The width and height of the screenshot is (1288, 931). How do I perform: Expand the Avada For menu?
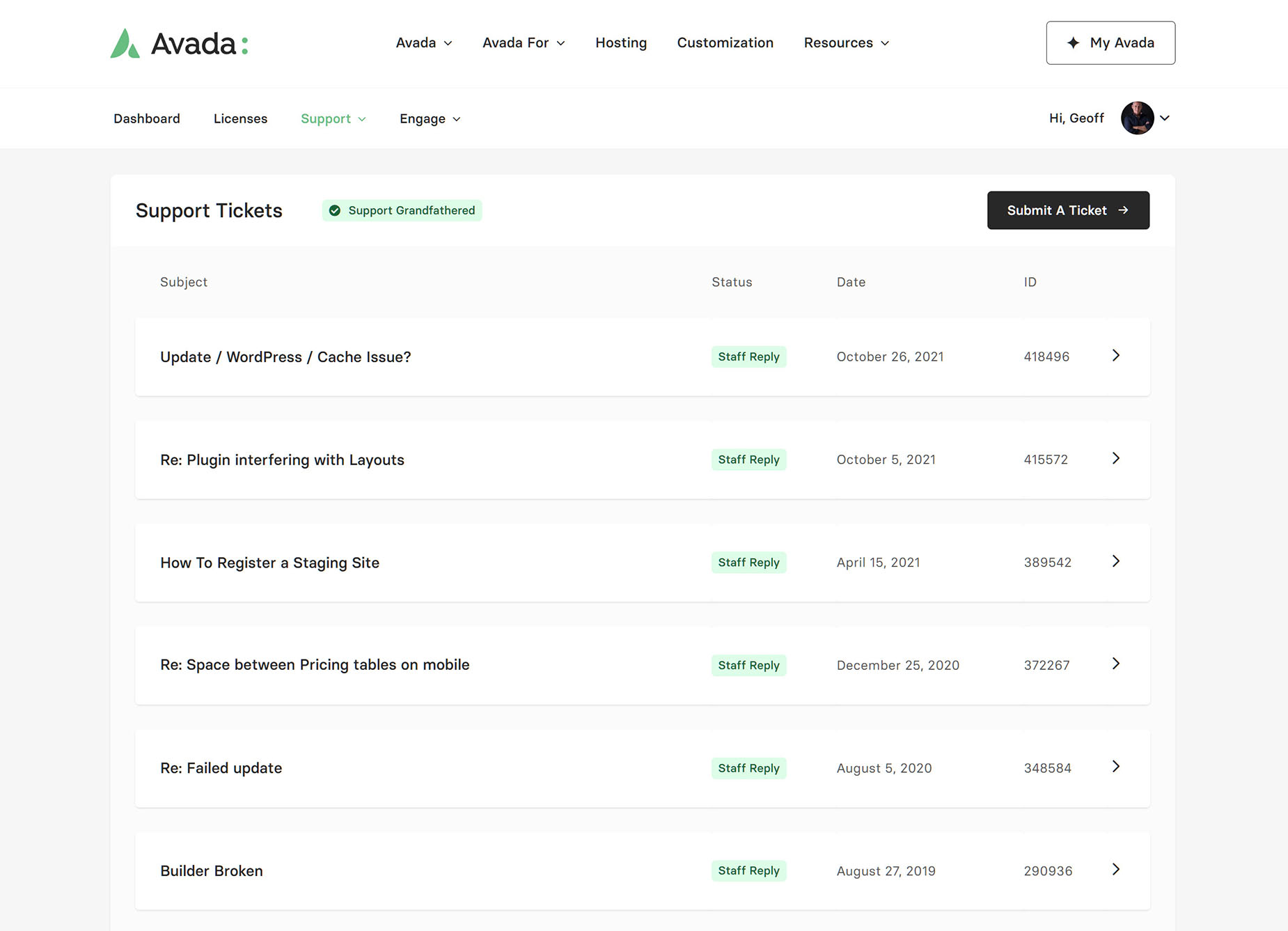point(524,42)
